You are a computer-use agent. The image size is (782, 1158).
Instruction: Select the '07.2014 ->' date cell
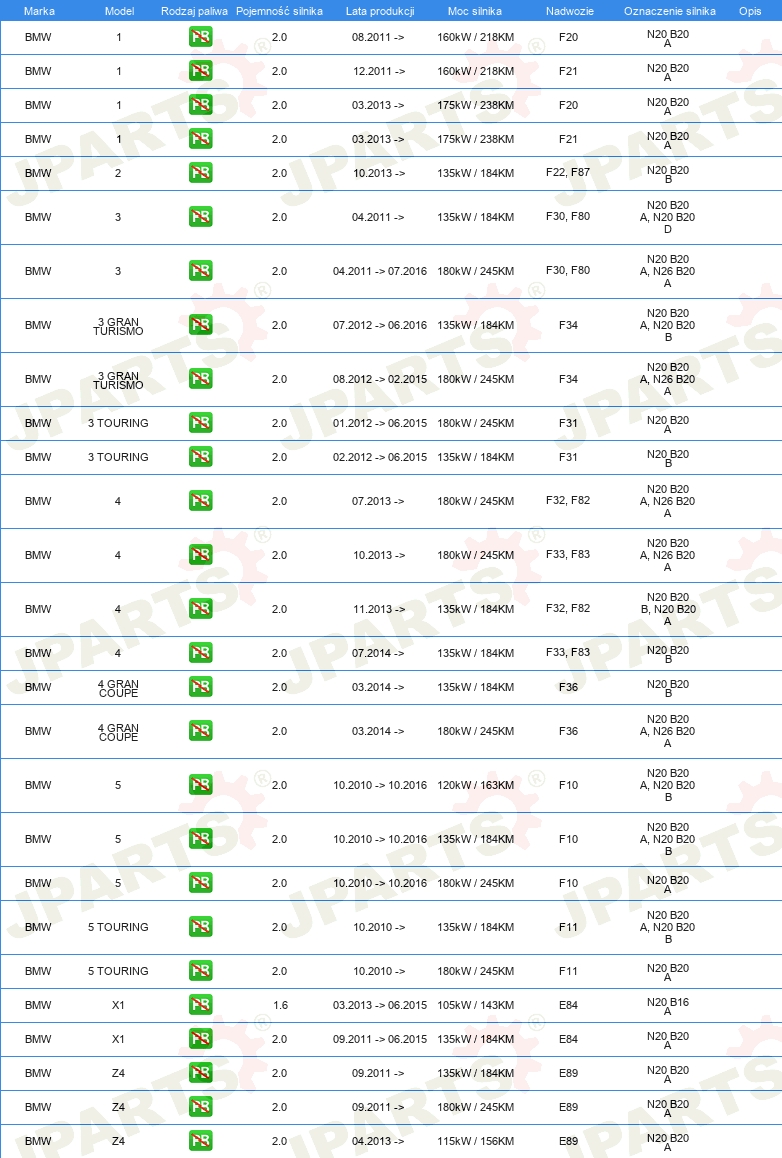378,653
